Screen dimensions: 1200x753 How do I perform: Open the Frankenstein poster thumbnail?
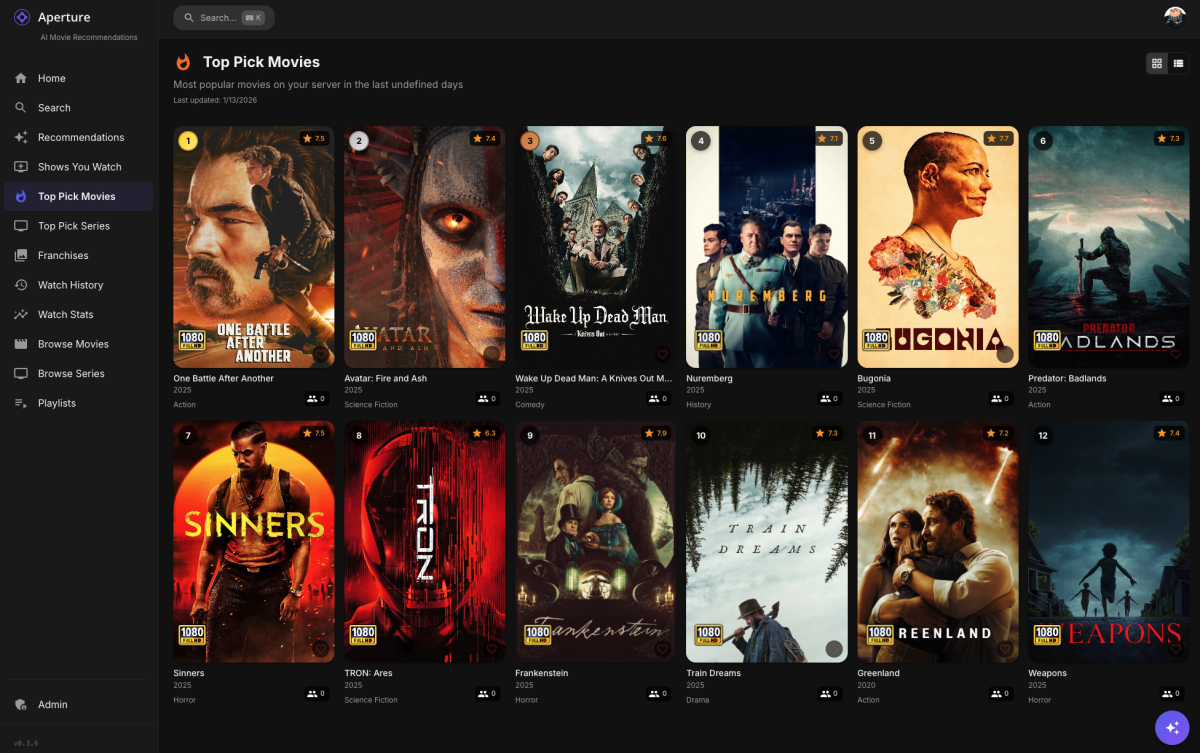(x=595, y=542)
